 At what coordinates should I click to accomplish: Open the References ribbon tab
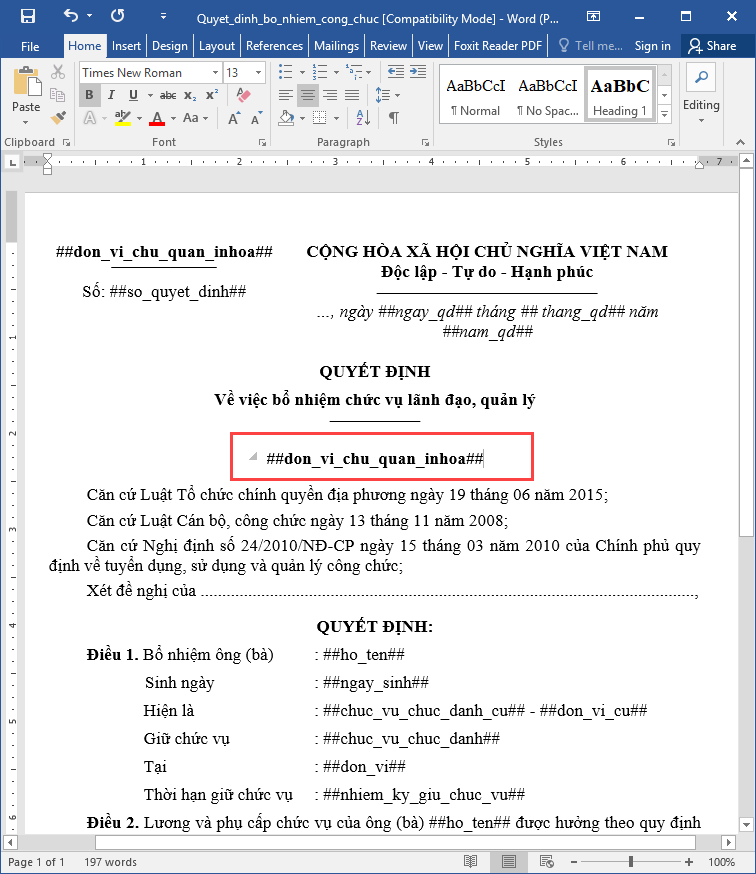pos(274,46)
